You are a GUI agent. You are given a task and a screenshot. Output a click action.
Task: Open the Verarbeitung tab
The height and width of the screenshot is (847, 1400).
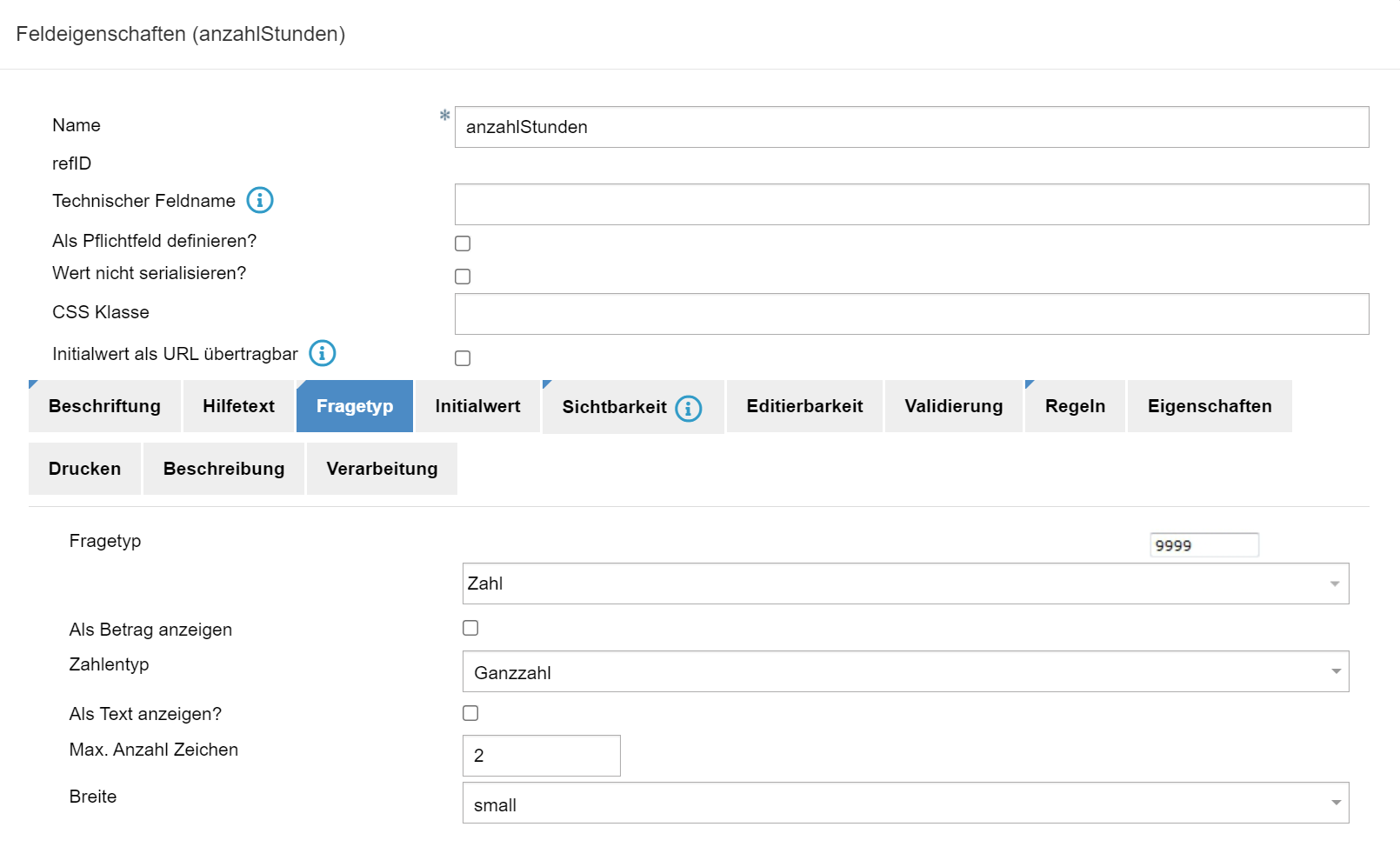coord(382,469)
